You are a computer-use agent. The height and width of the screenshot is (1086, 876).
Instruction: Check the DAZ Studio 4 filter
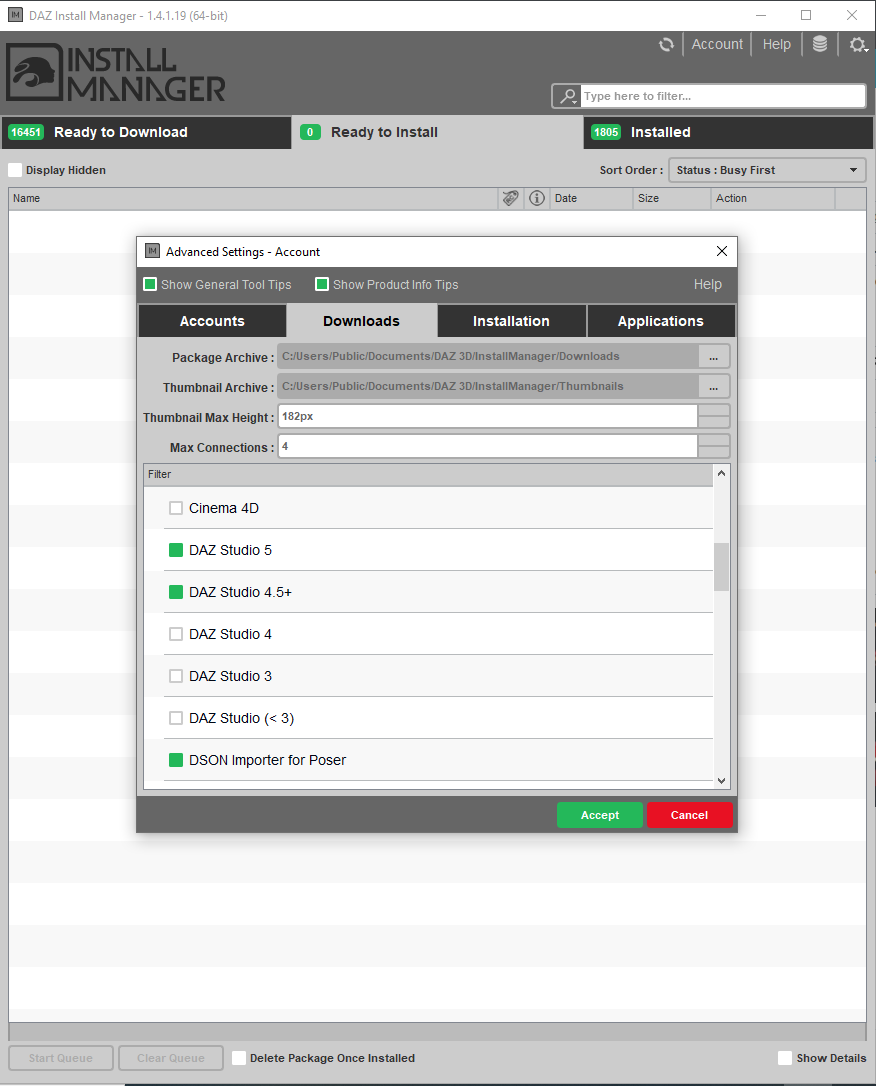tap(176, 634)
